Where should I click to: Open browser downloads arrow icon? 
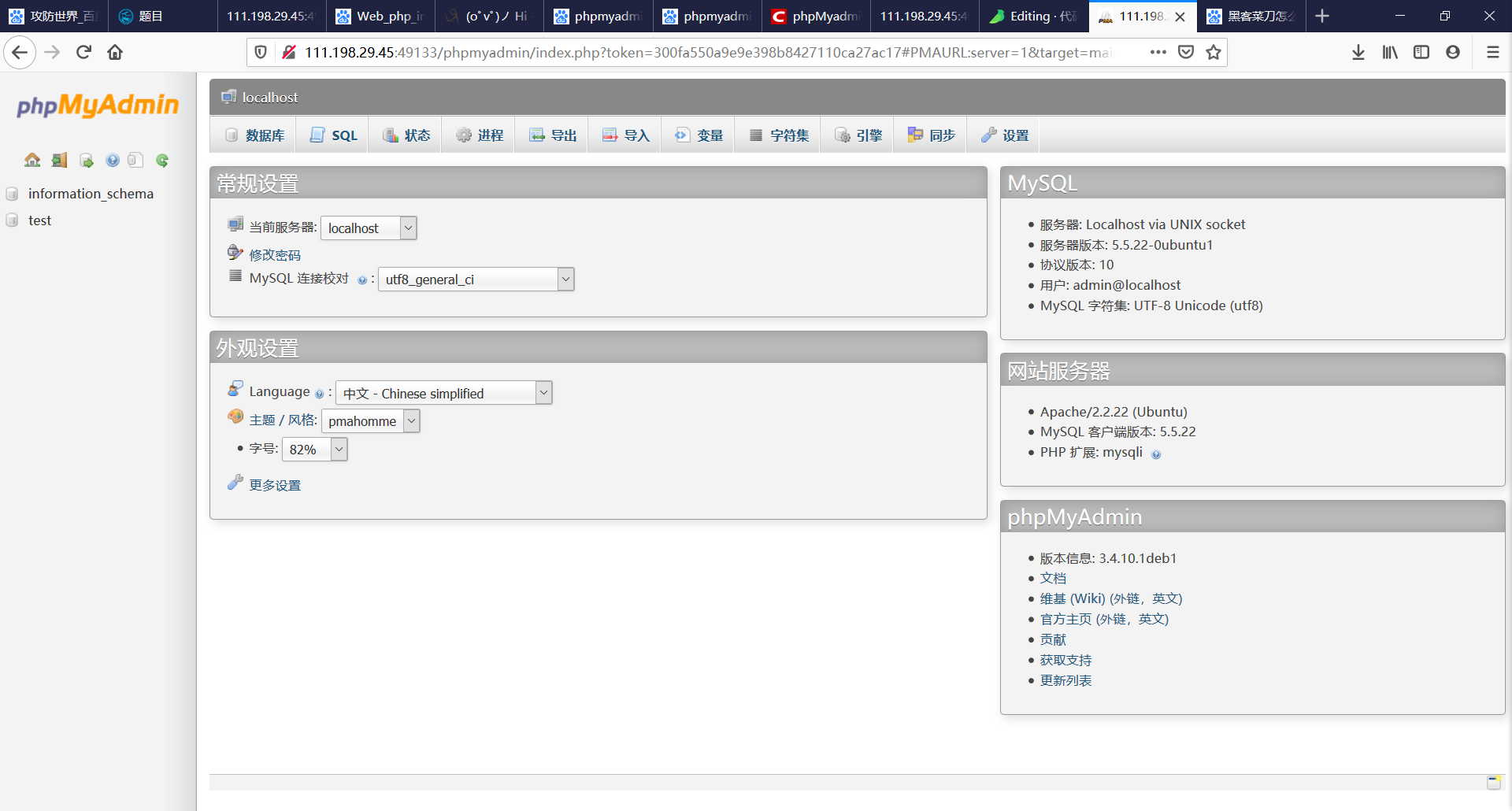pyautogui.click(x=1358, y=53)
